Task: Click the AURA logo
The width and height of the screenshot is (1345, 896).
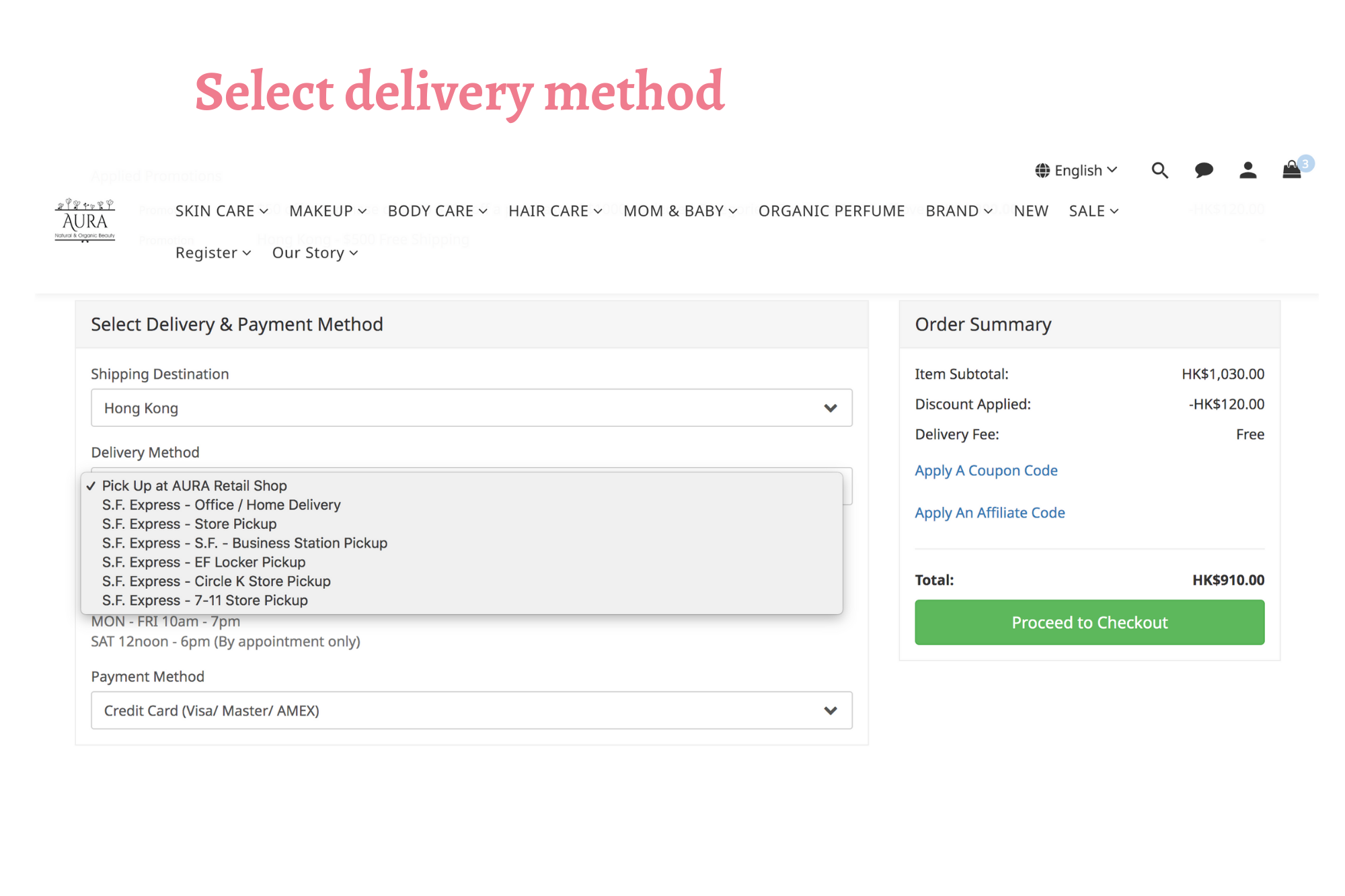Action: pos(85,220)
